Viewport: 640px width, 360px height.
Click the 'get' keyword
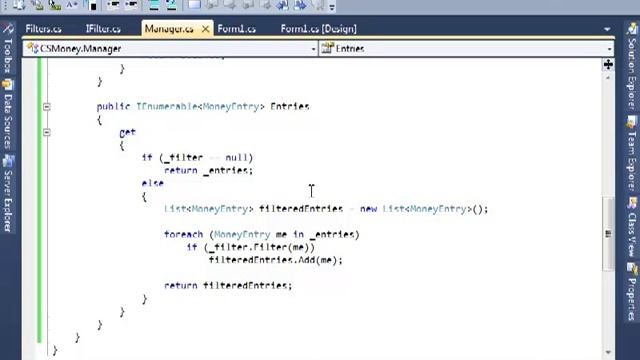tap(127, 133)
